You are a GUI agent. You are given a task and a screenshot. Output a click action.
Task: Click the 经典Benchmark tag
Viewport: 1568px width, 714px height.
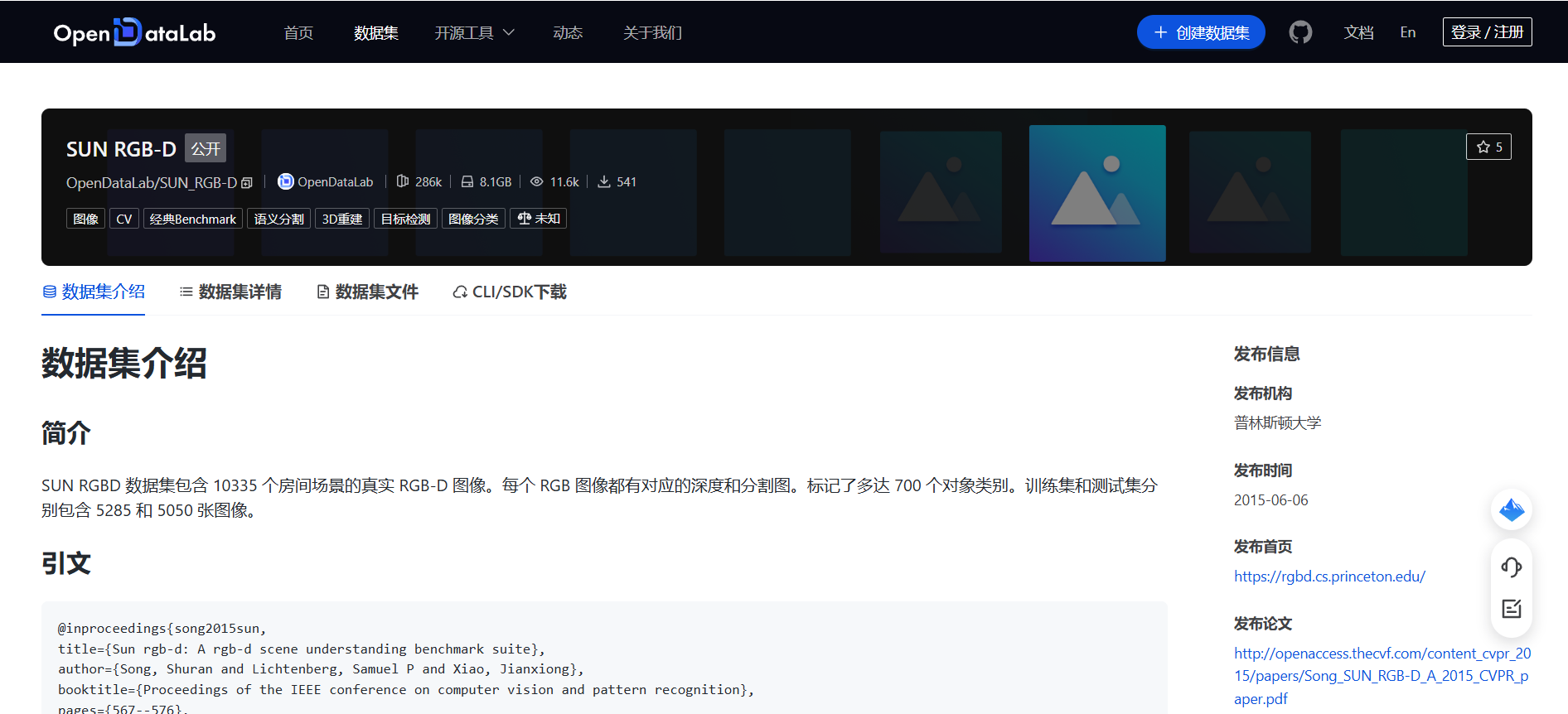(x=193, y=219)
